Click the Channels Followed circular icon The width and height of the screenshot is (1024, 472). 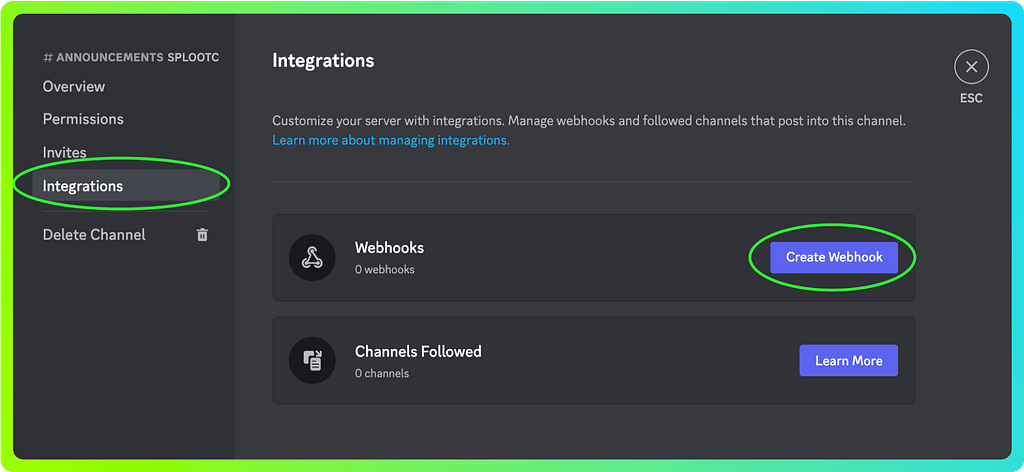pyautogui.click(x=312, y=361)
